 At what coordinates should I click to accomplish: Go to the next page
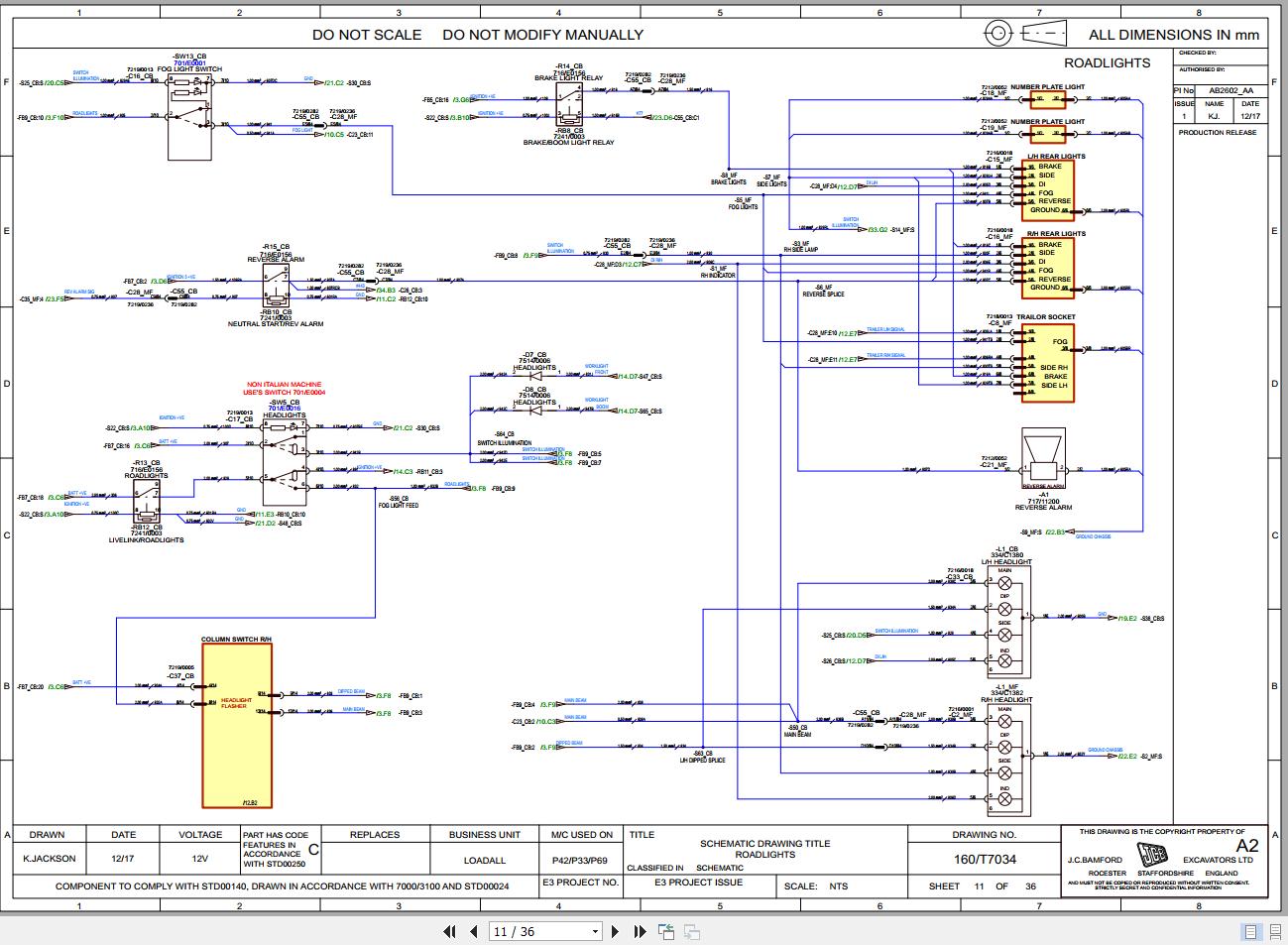pos(615,931)
